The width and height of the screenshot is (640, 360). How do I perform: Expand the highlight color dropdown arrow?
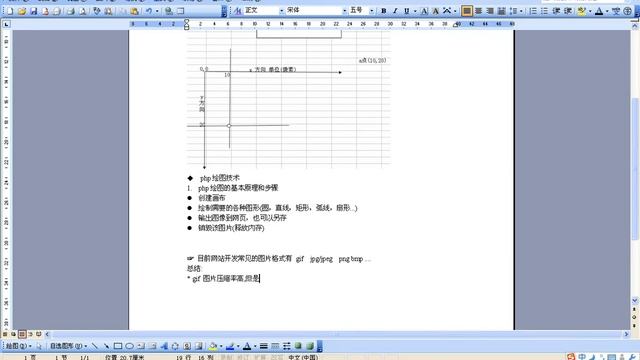(x=590, y=11)
